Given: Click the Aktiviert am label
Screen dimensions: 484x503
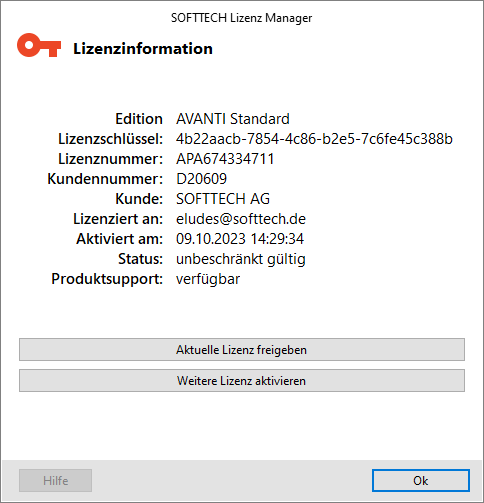Looking at the screenshot, I should 119,239.
